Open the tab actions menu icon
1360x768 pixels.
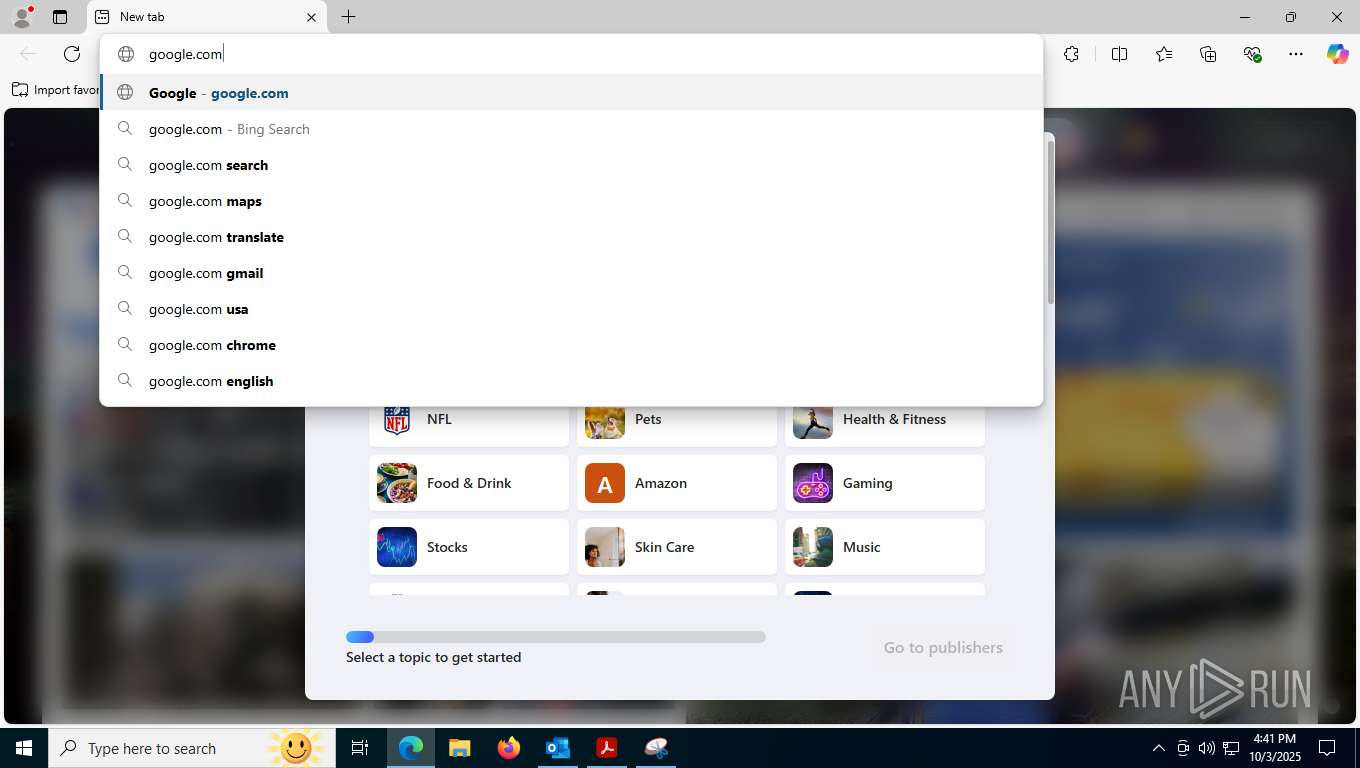pos(60,17)
